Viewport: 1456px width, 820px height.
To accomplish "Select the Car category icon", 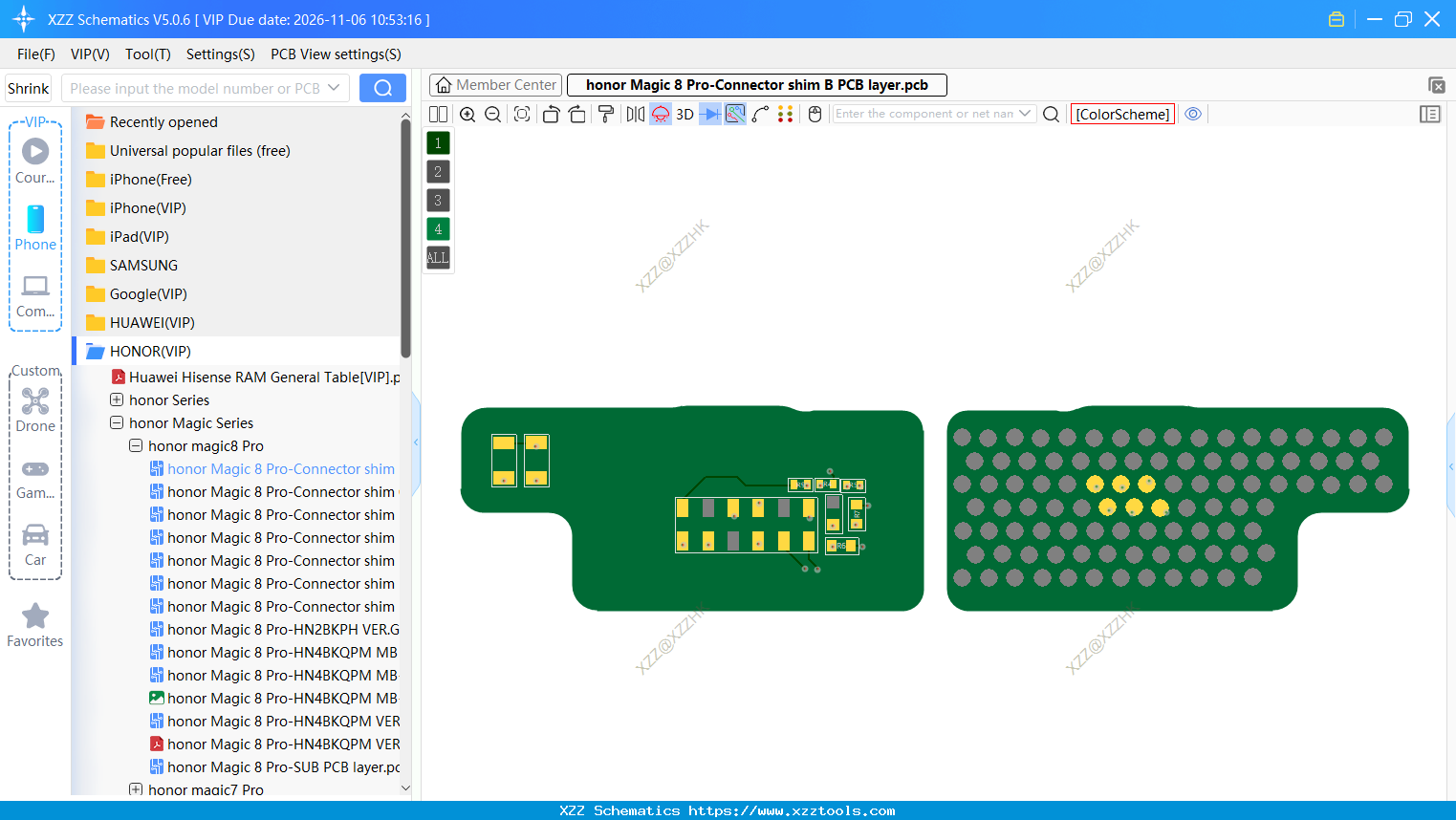I will tap(35, 545).
